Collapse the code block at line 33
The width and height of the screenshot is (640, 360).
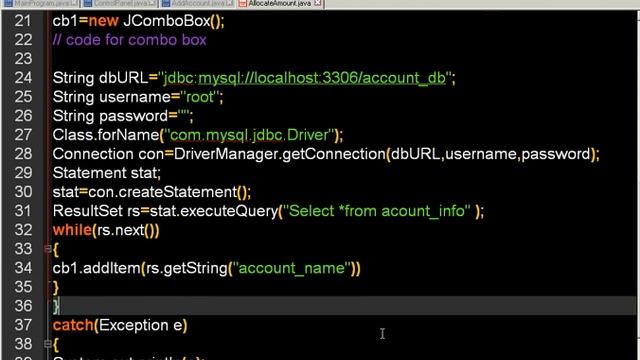(x=47, y=248)
